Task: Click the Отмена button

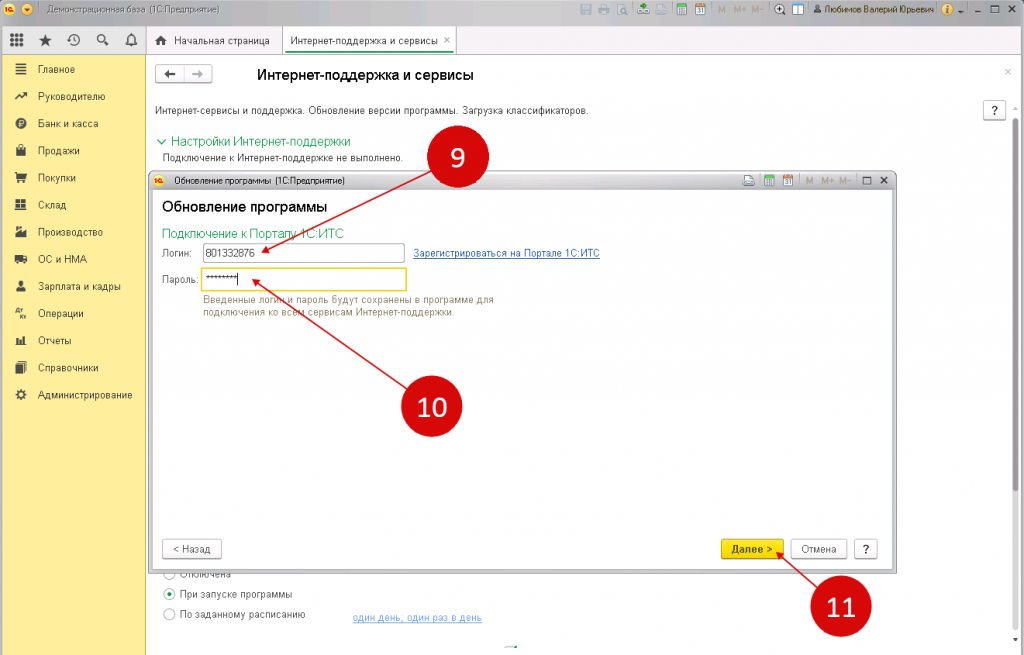Action: pos(818,549)
